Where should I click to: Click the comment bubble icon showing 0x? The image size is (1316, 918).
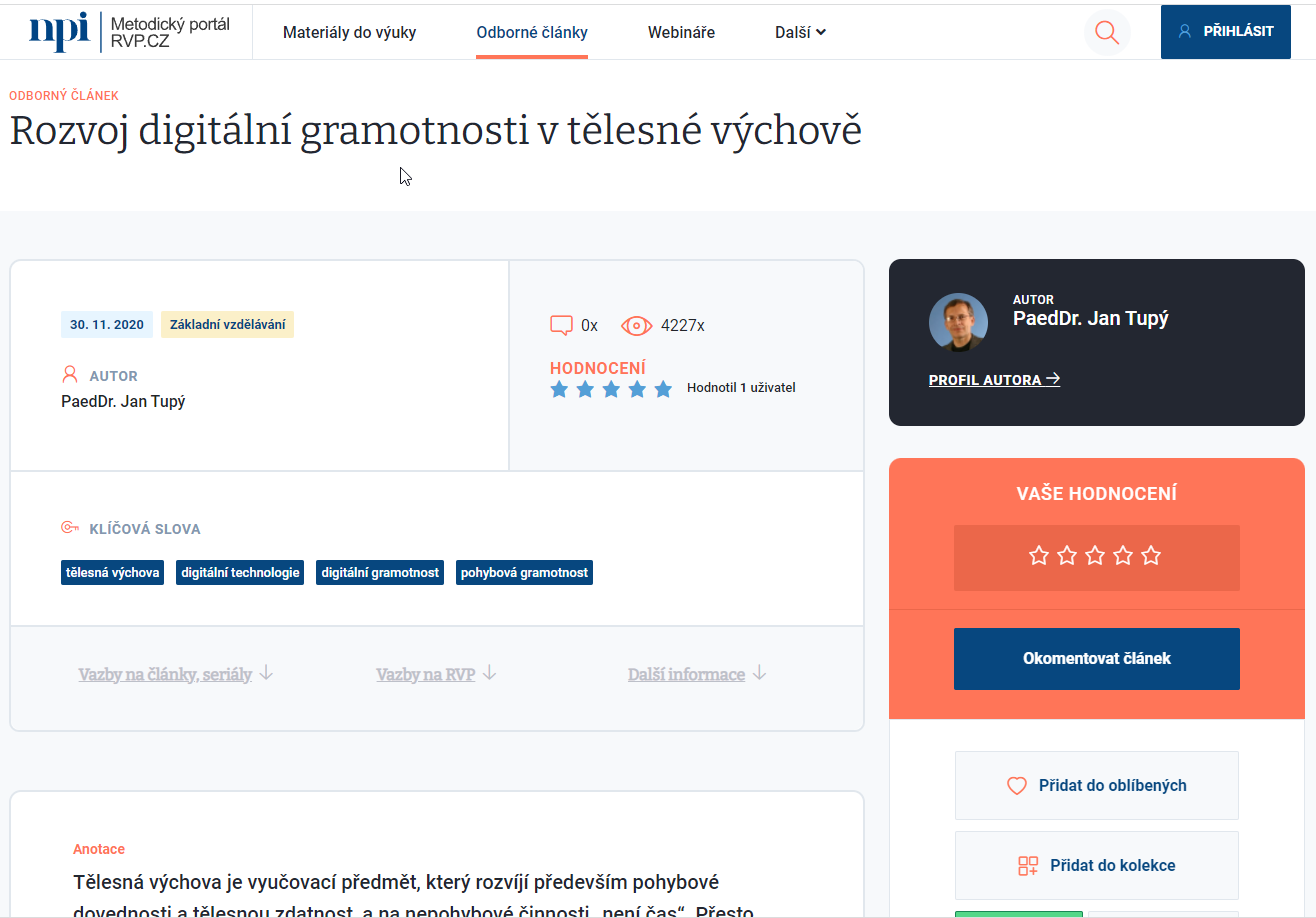coord(561,324)
